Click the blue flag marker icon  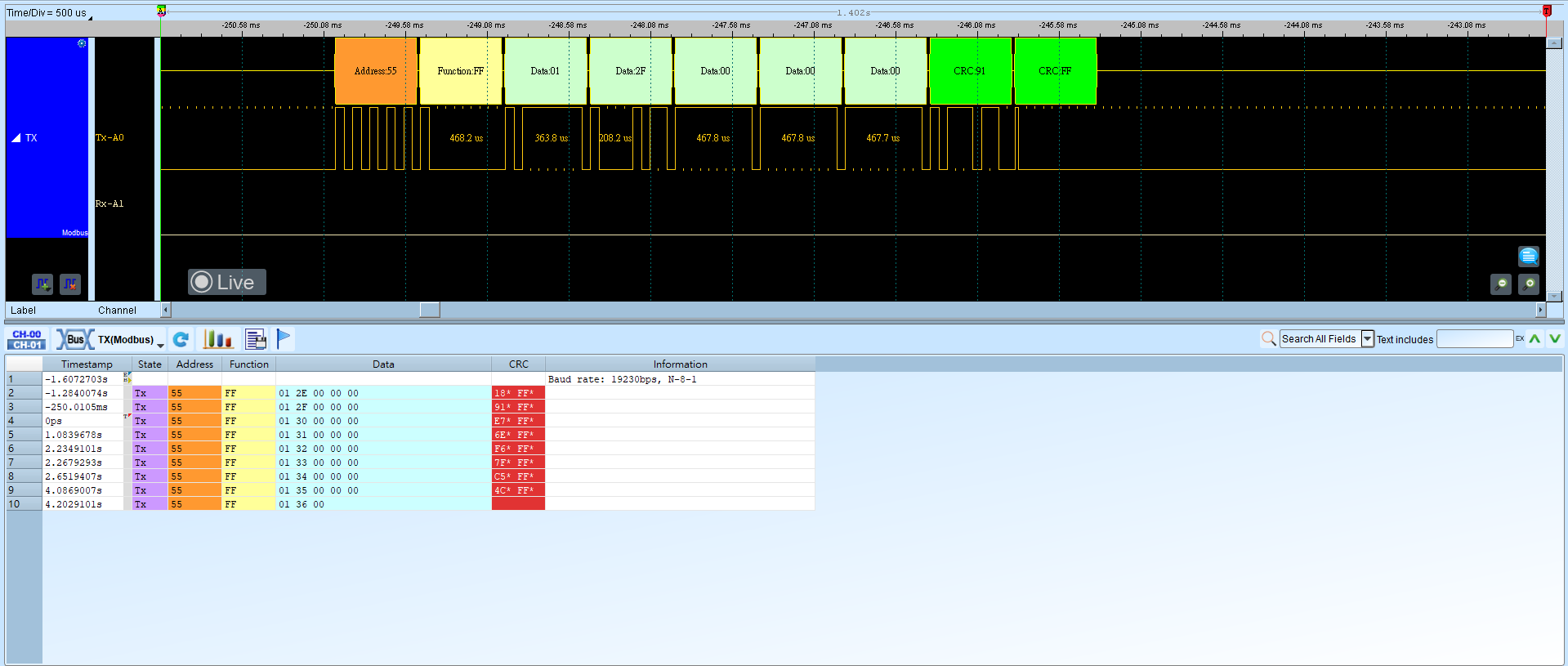click(x=284, y=338)
